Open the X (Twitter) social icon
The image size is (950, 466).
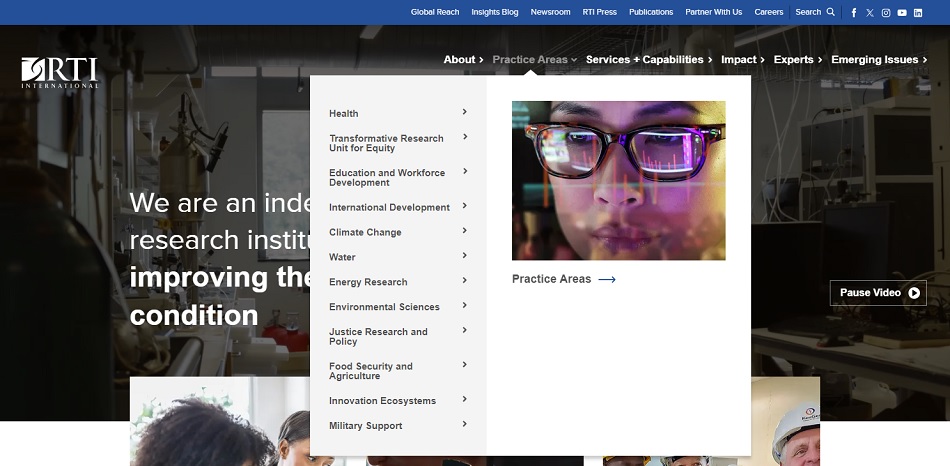[x=870, y=13]
